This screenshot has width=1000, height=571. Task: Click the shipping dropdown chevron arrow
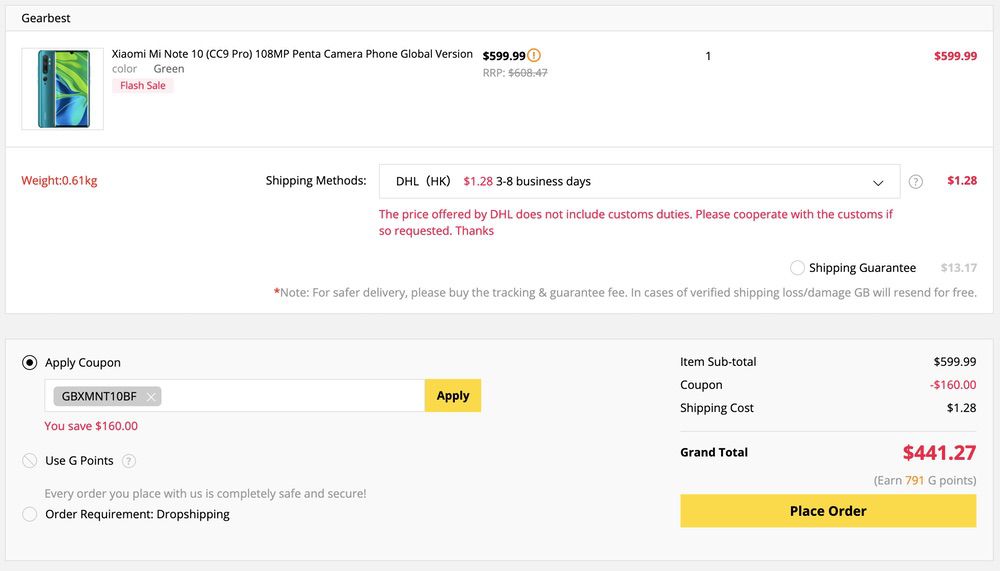click(x=878, y=183)
